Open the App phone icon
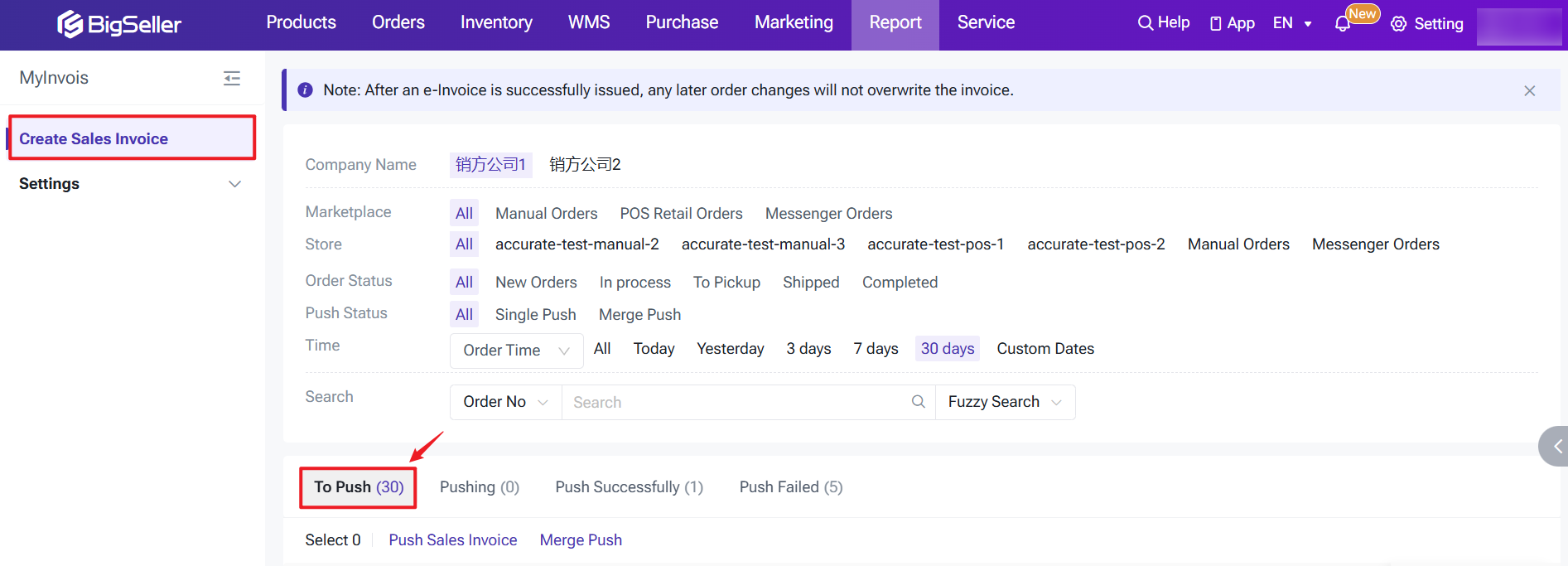This screenshot has width=1568, height=566. point(1215,24)
